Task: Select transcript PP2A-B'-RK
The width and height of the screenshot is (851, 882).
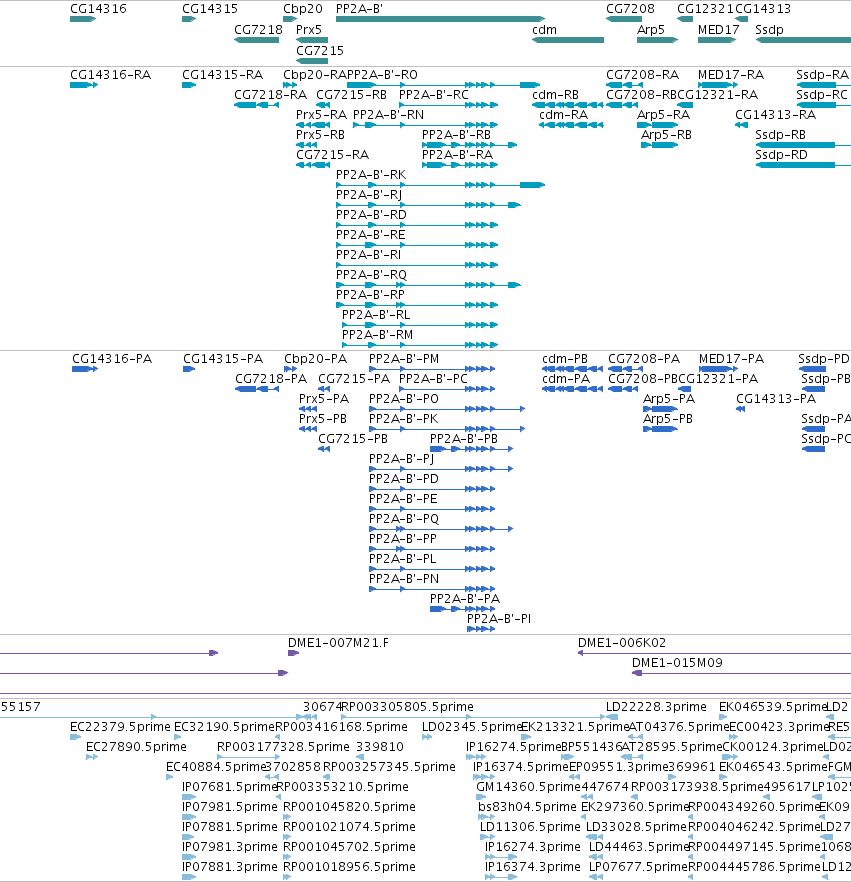Action: (441, 185)
